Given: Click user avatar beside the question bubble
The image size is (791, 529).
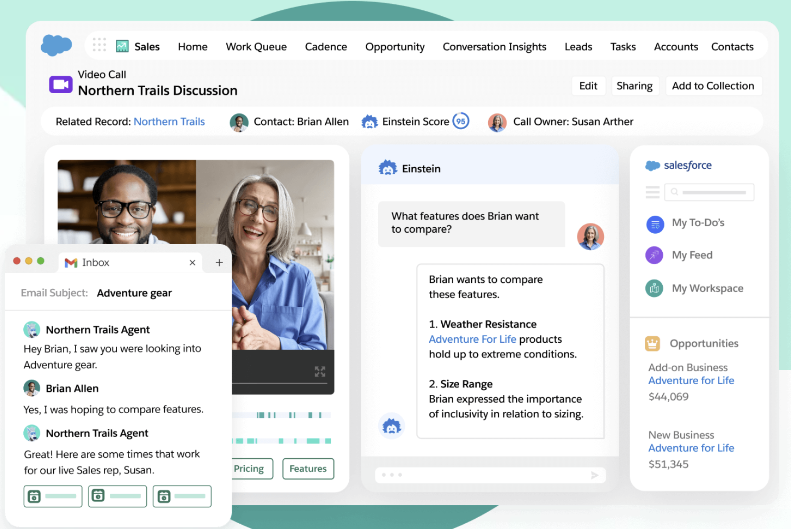Looking at the screenshot, I should coord(590,237).
